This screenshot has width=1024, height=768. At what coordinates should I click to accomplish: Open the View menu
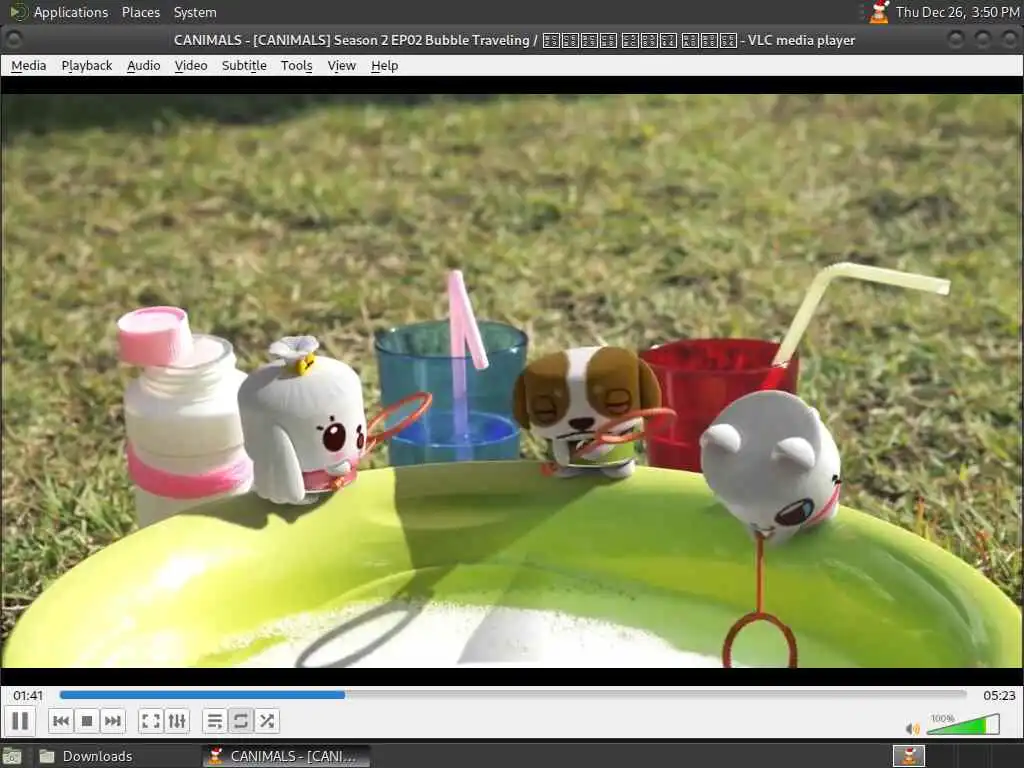pos(342,65)
